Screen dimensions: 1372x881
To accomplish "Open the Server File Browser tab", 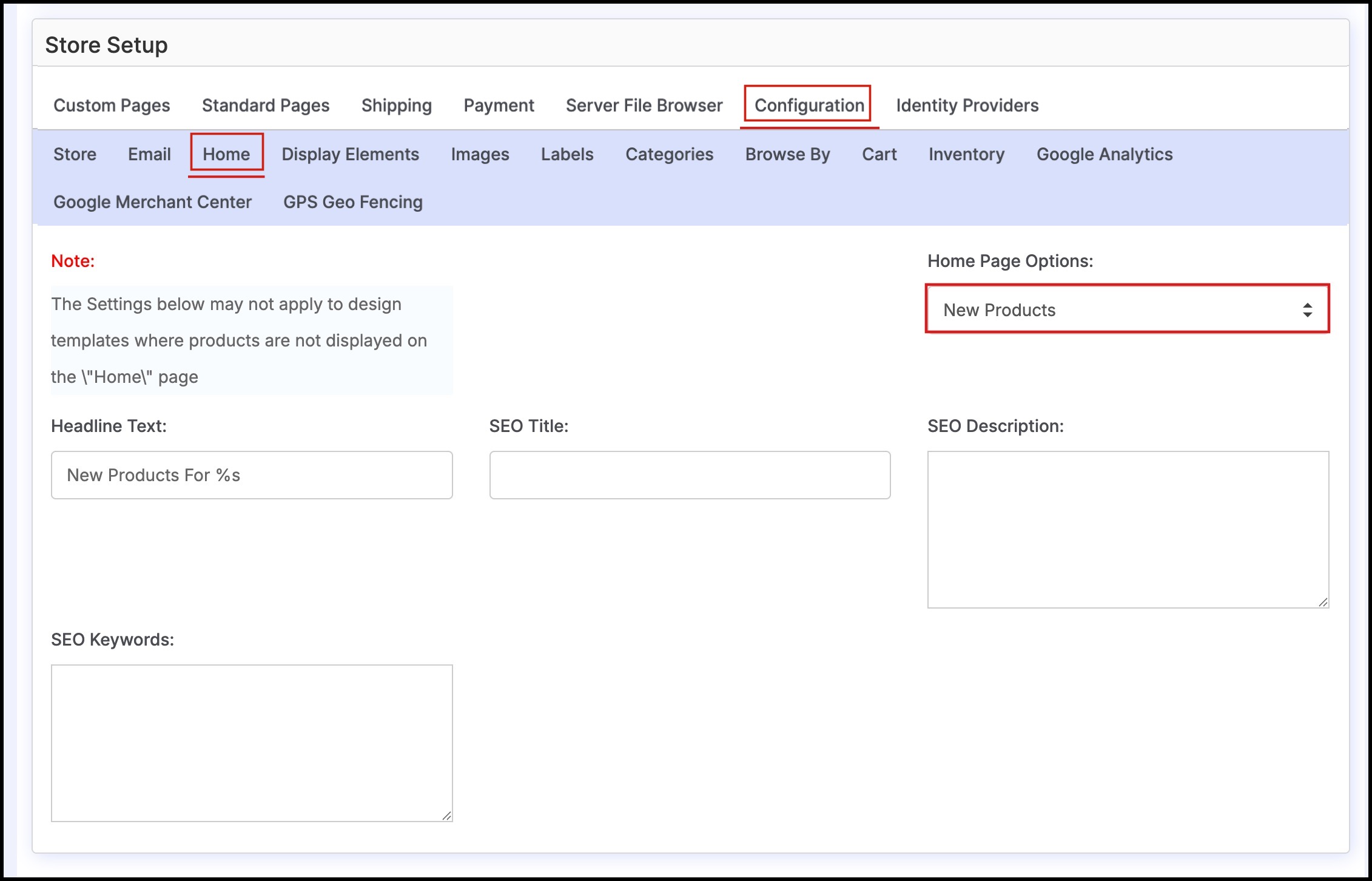I will coord(644,106).
